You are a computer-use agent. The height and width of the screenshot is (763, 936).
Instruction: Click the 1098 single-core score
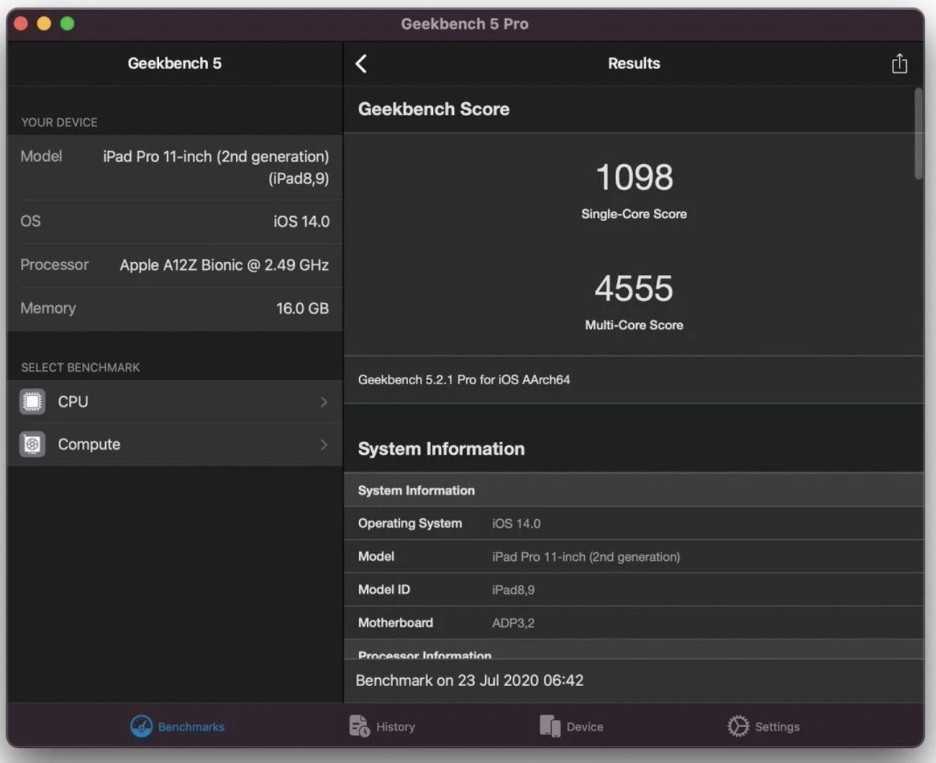(x=634, y=177)
